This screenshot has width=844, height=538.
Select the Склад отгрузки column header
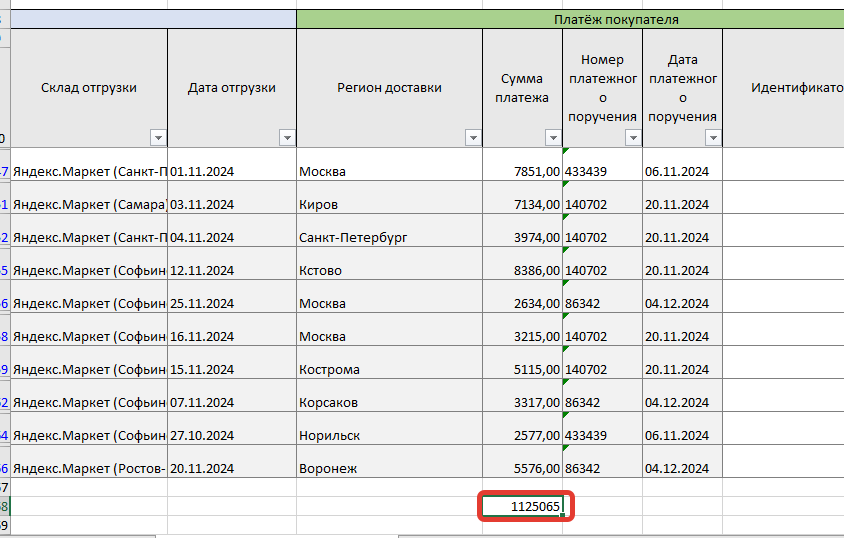89,88
